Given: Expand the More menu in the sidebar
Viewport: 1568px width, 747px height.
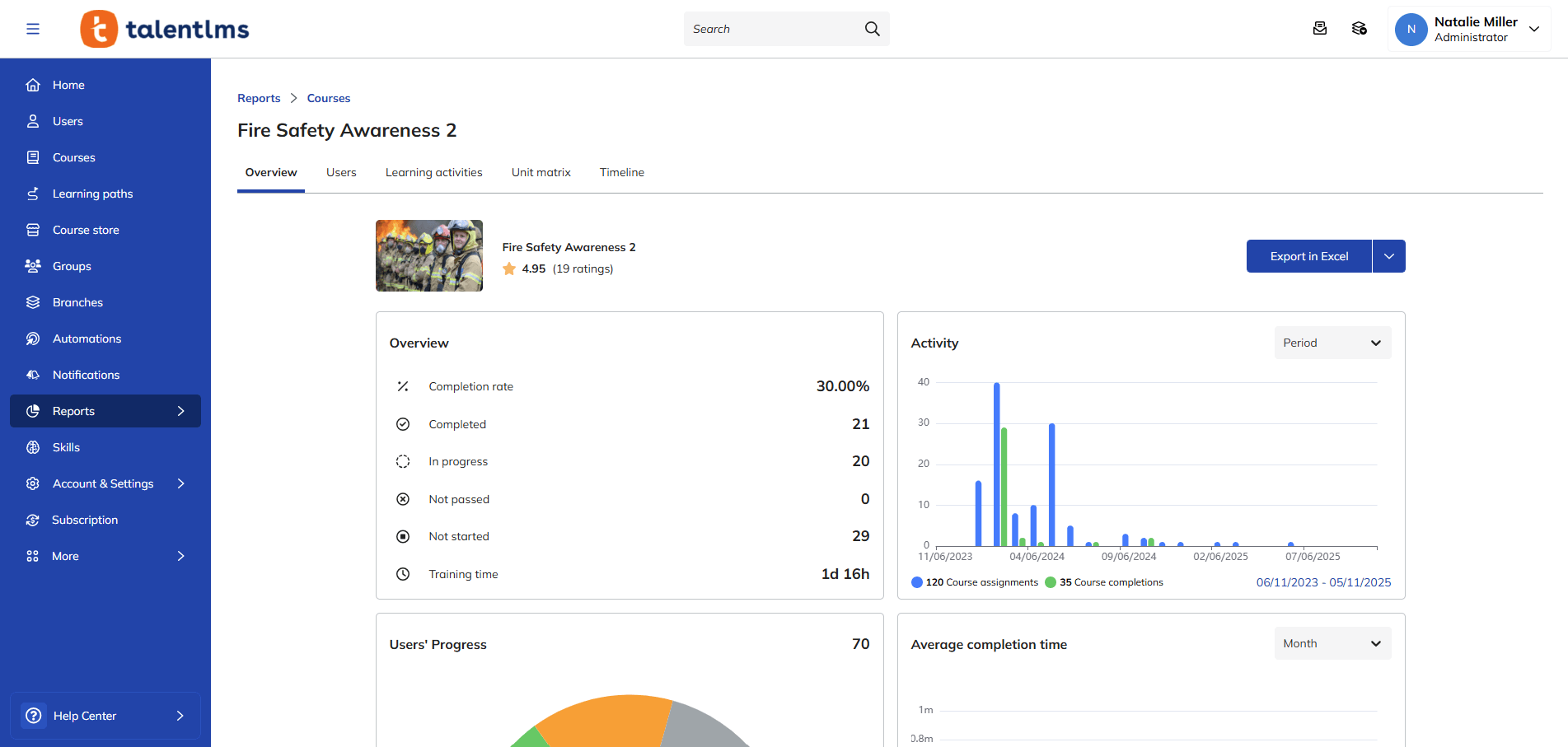Looking at the screenshot, I should [x=65, y=556].
